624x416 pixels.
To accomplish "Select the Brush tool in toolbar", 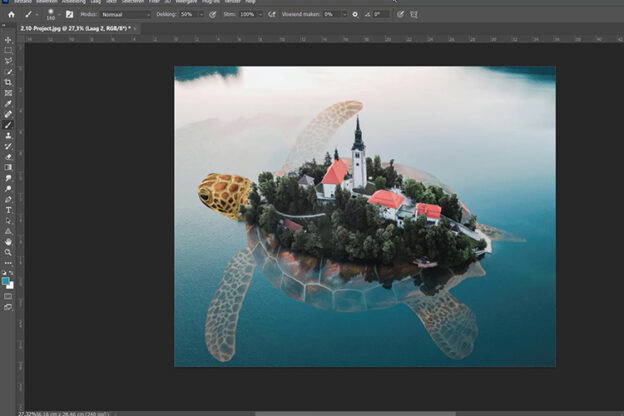I will [8, 125].
